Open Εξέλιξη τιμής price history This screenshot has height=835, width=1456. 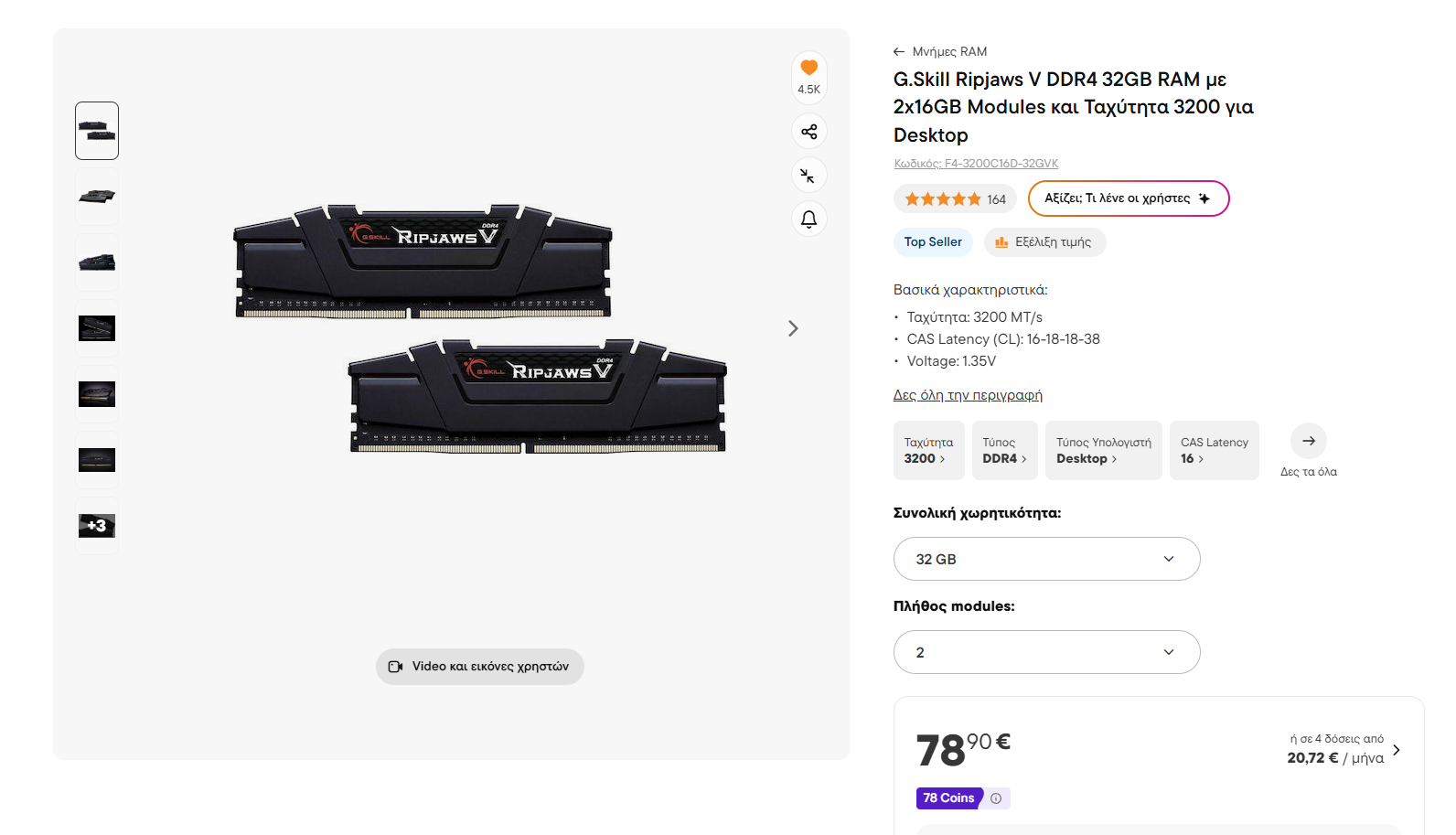click(1044, 242)
